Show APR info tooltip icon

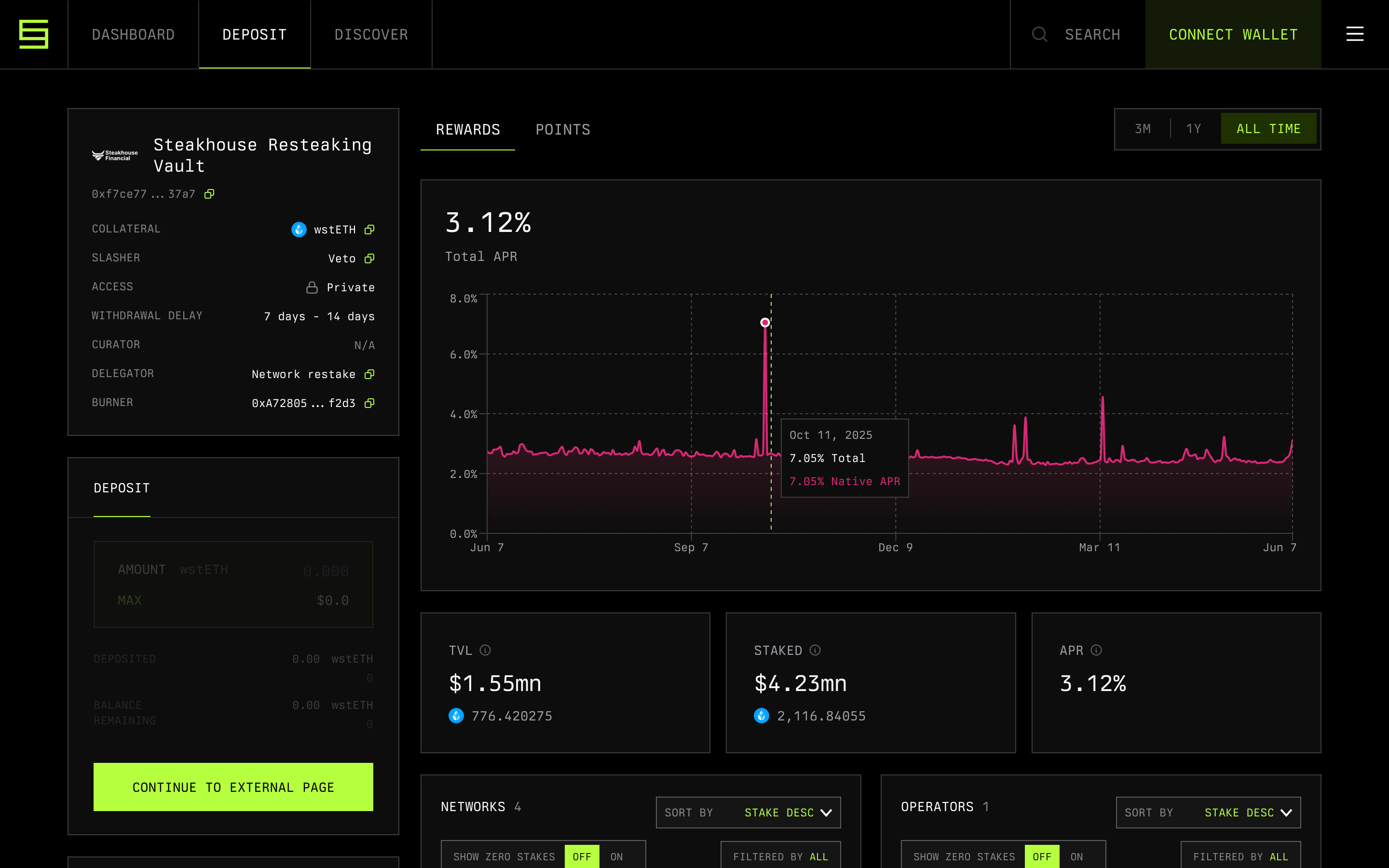(1096, 650)
